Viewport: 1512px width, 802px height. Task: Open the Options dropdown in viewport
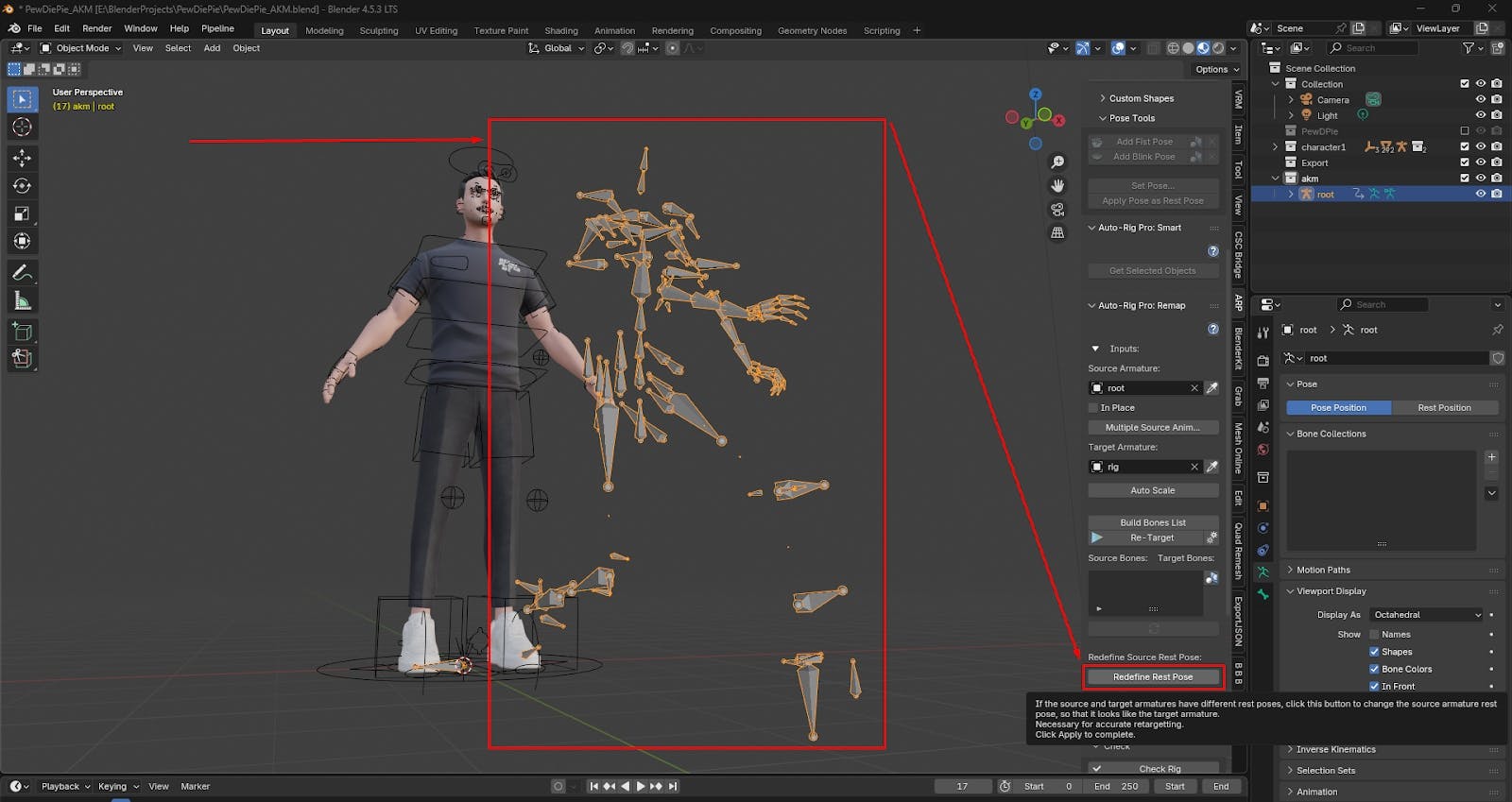coord(1215,69)
